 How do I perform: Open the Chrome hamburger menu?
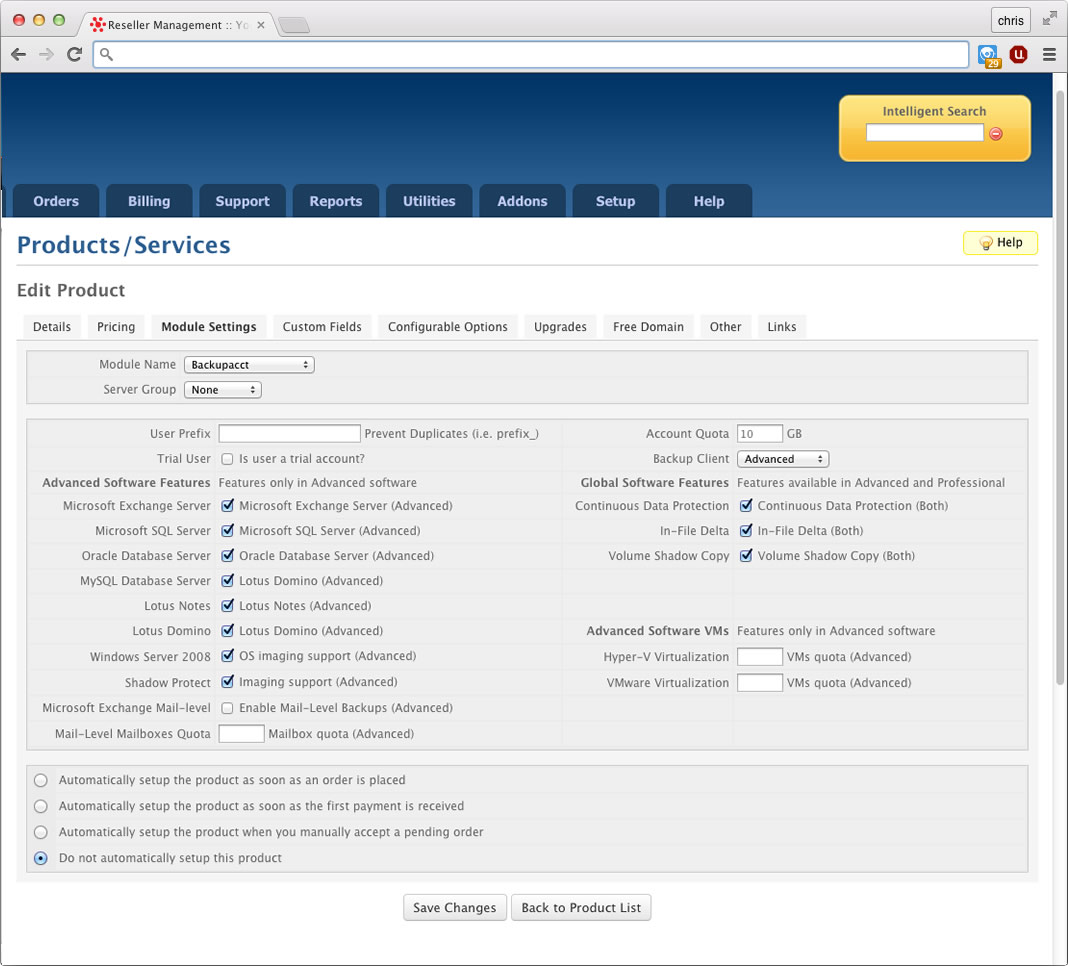point(1049,54)
